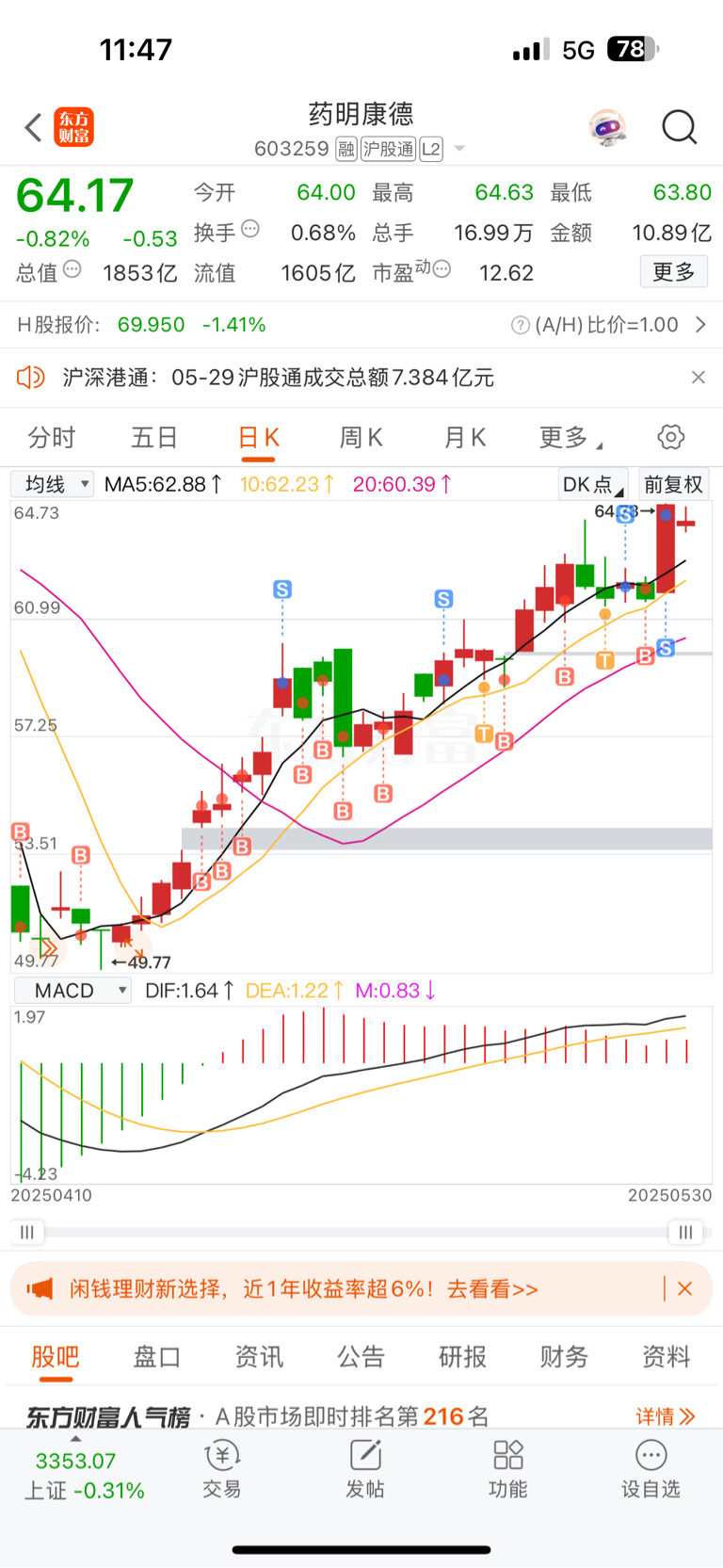This screenshot has height=1568, width=723.
Task: Open chart settings gear icon
Action: click(670, 437)
